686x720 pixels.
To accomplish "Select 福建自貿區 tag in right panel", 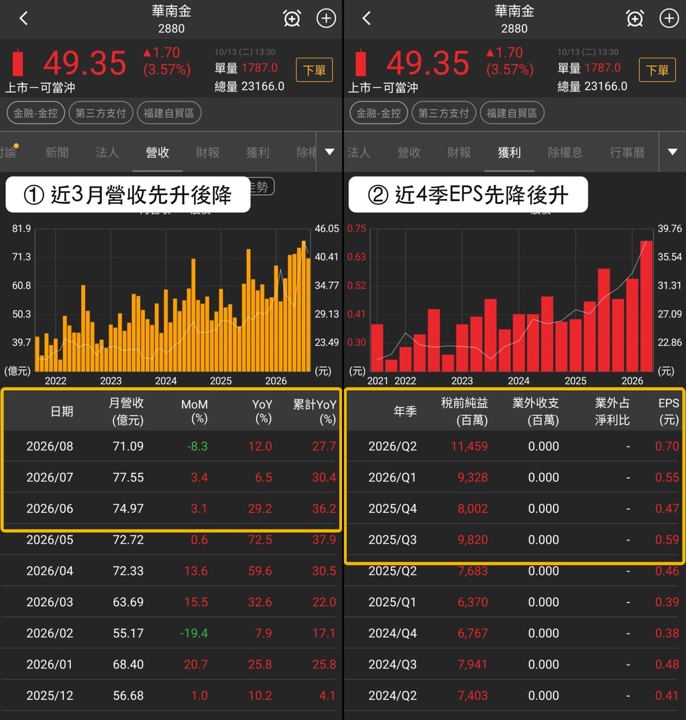I will coord(512,113).
